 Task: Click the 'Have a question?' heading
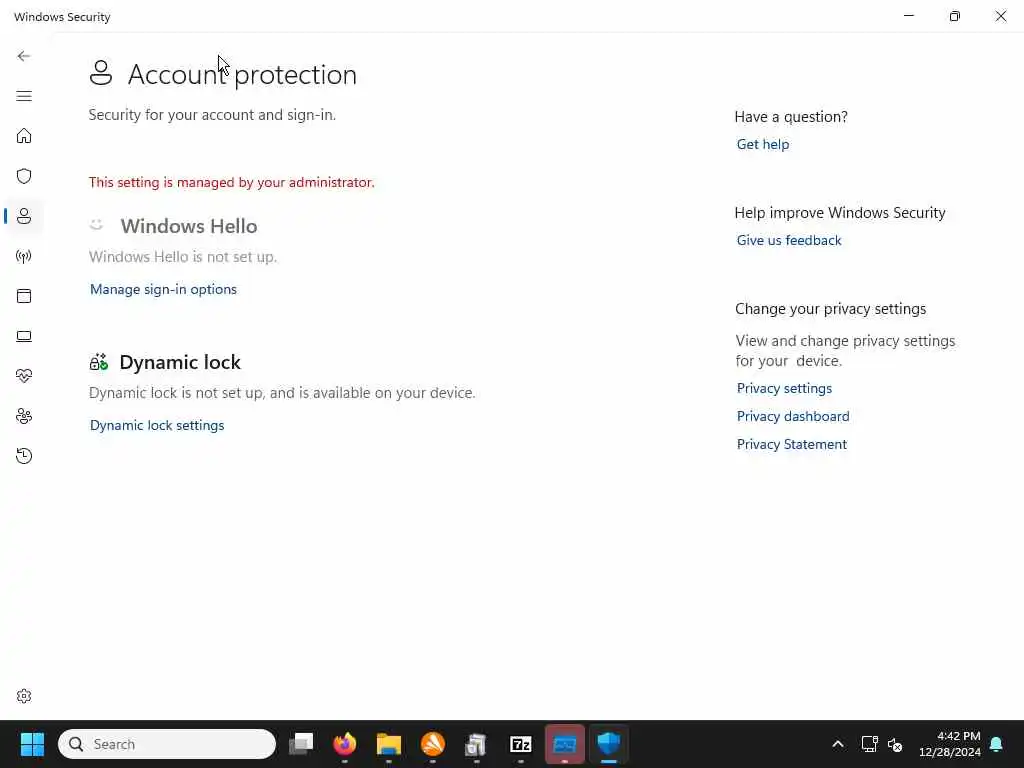point(791,117)
